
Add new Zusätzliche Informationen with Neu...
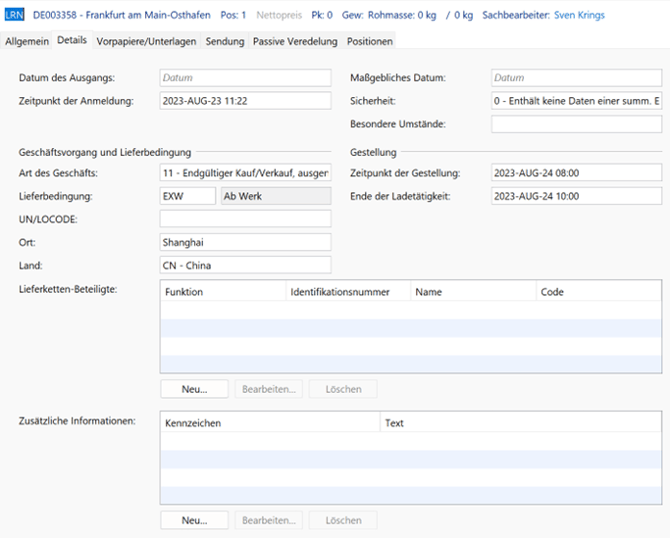[x=194, y=520]
